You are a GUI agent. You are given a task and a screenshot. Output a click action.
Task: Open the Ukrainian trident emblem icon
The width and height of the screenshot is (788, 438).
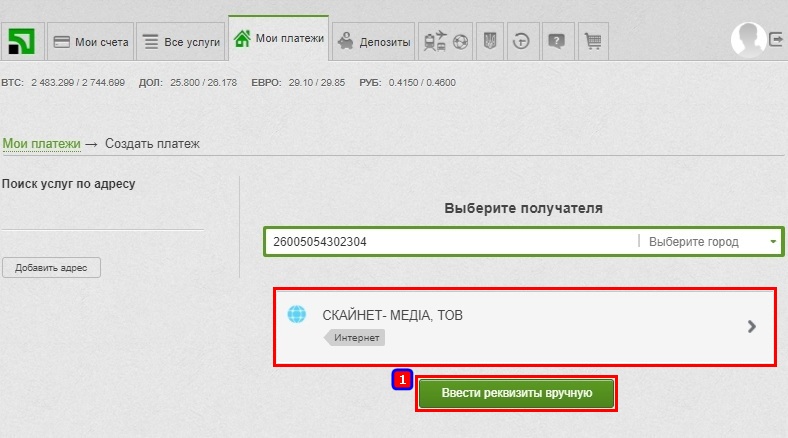coord(490,42)
